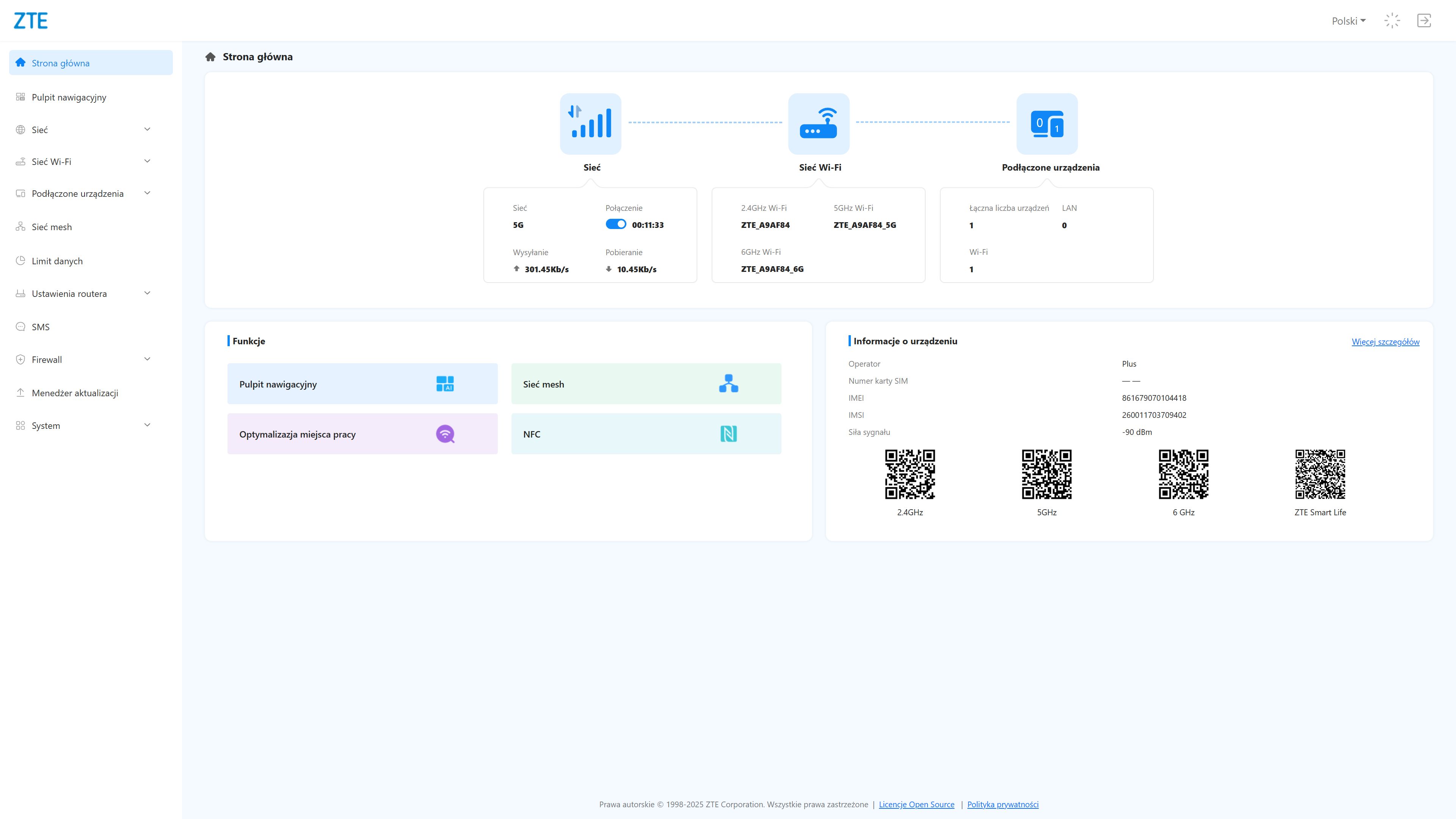
Task: Open the NFC function tile
Action: coord(646,434)
